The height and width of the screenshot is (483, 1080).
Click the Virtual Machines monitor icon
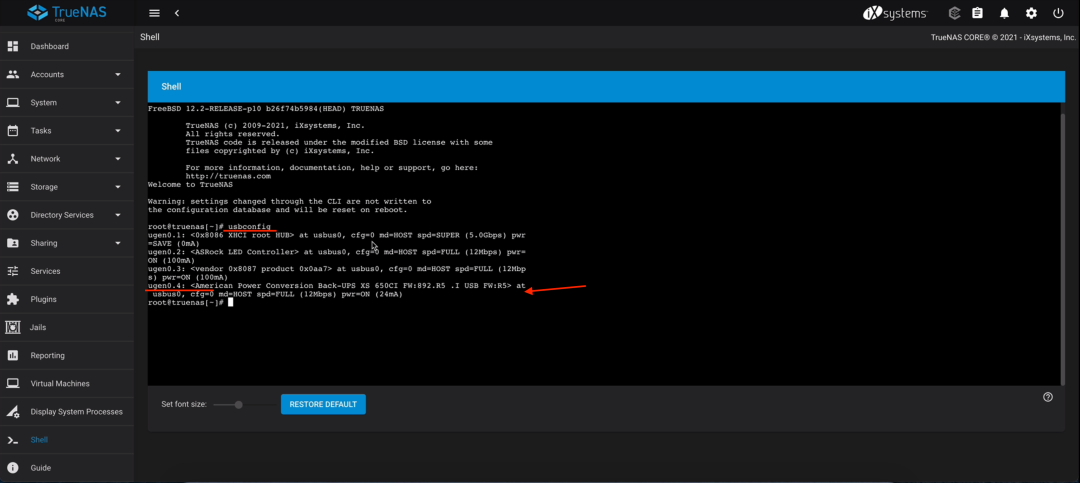[12, 383]
